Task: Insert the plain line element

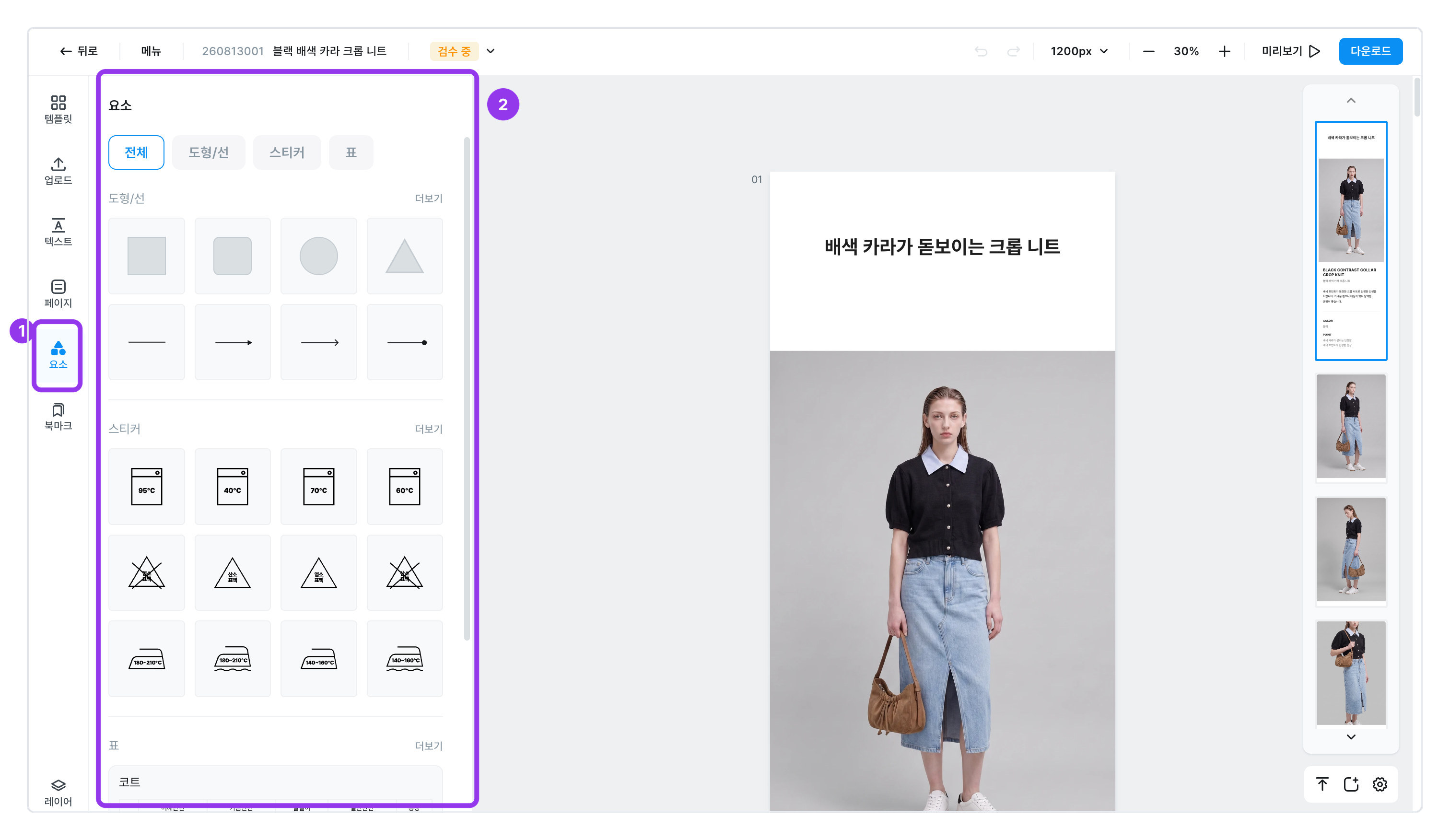Action: pos(147,342)
